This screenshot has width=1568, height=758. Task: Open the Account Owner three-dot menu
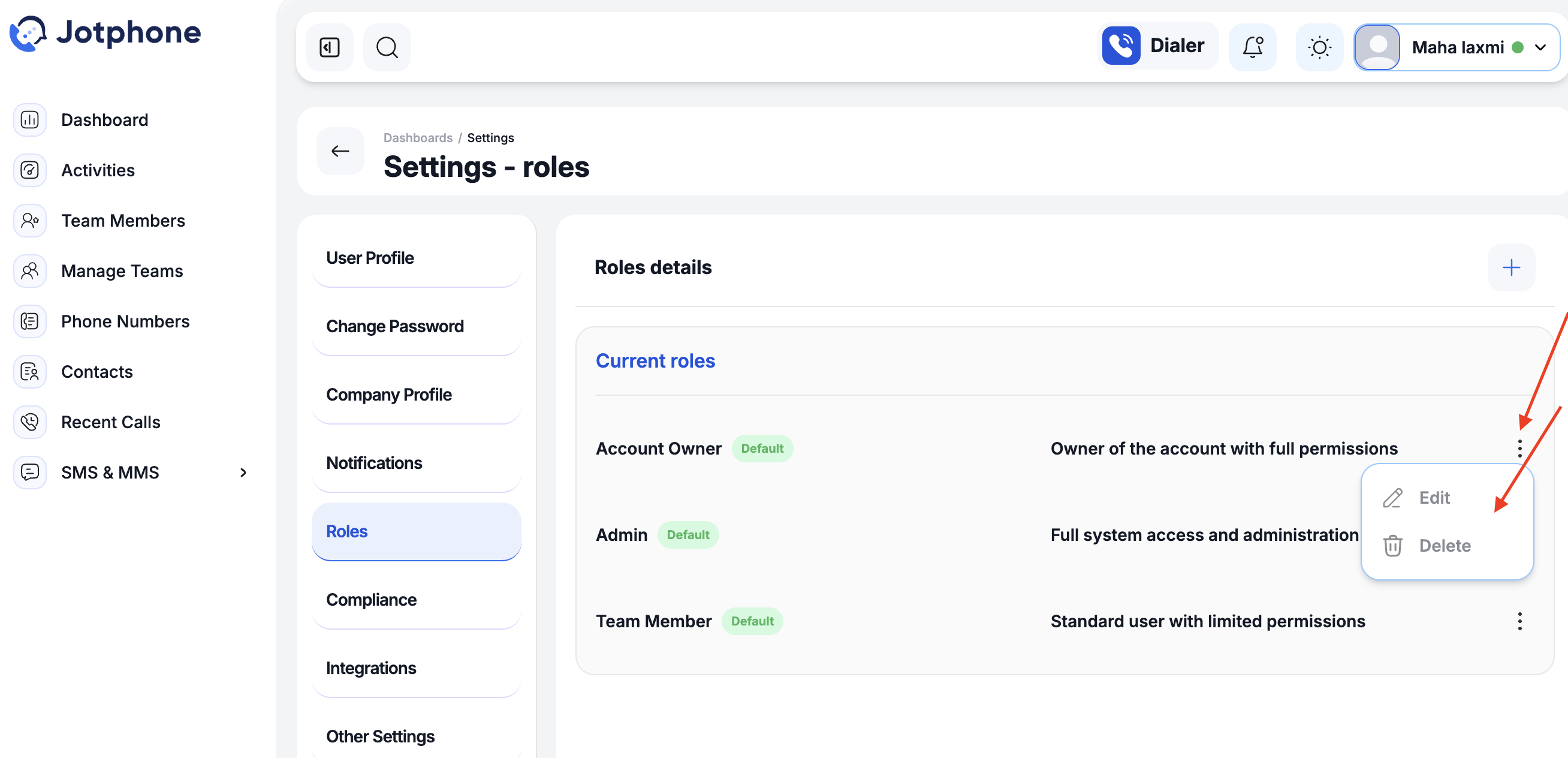click(1519, 449)
